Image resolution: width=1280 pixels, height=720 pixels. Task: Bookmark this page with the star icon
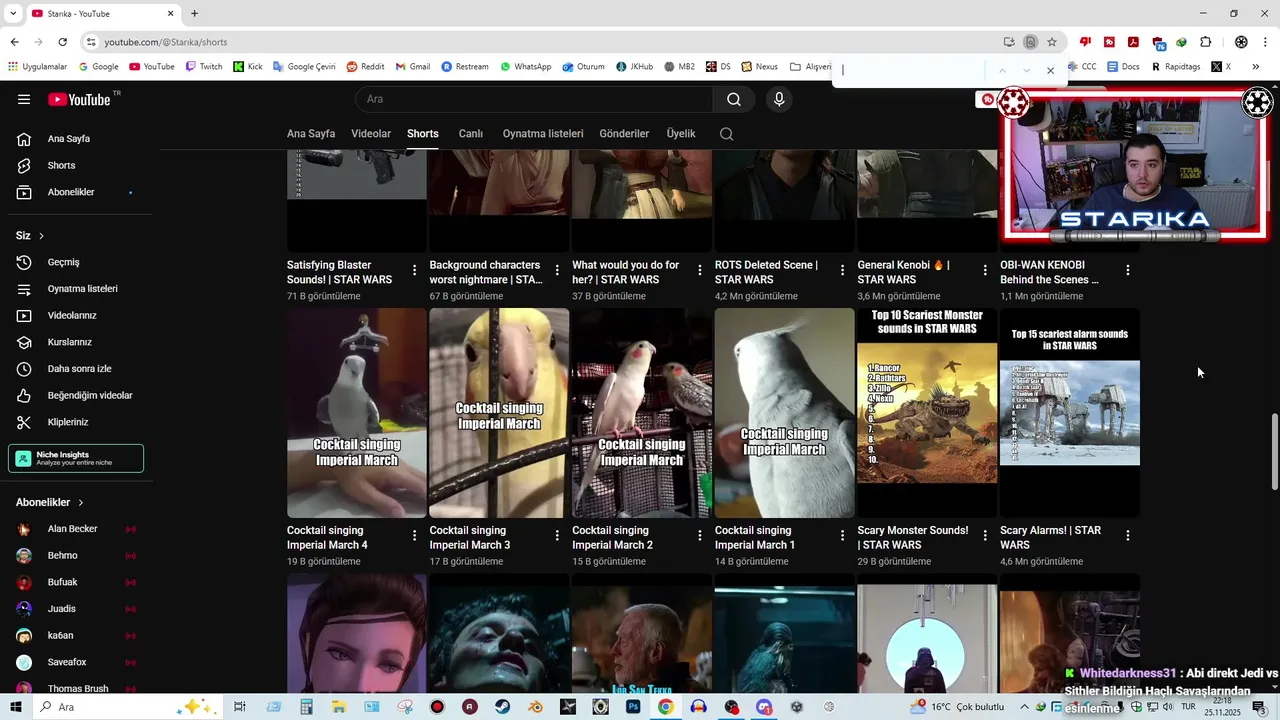click(x=1052, y=42)
